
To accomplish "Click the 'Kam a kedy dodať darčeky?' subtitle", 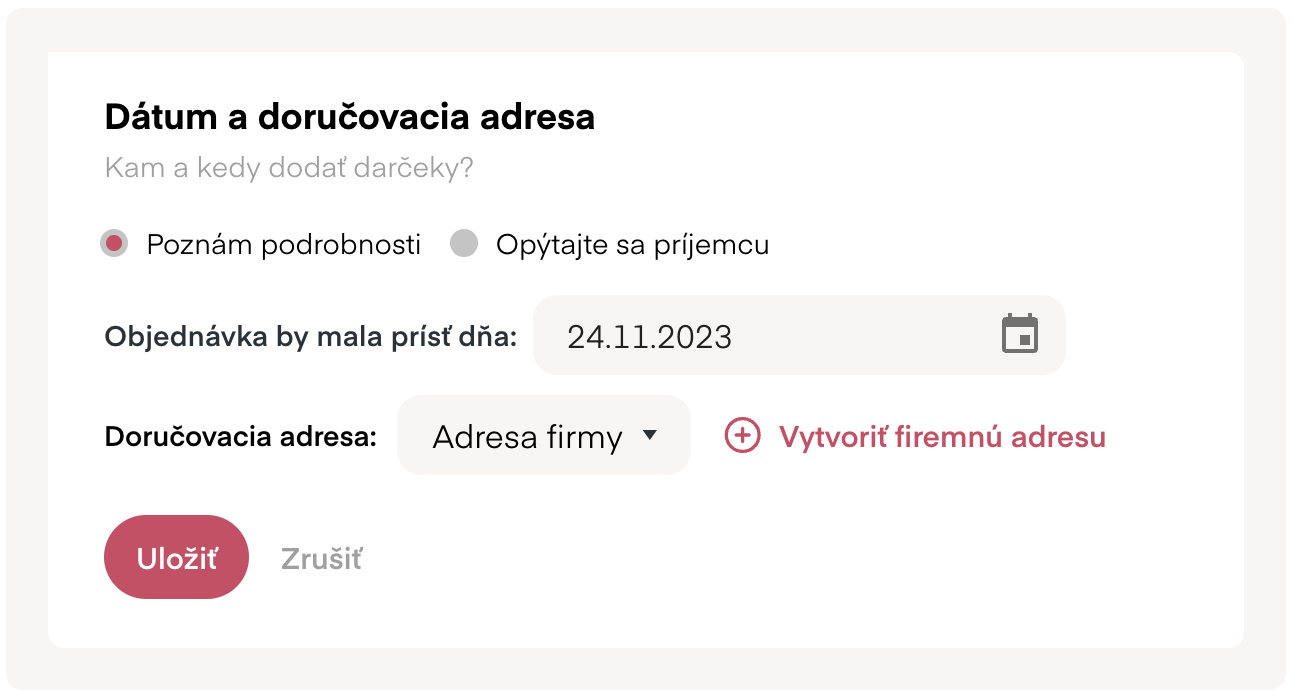I will pyautogui.click(x=289, y=168).
